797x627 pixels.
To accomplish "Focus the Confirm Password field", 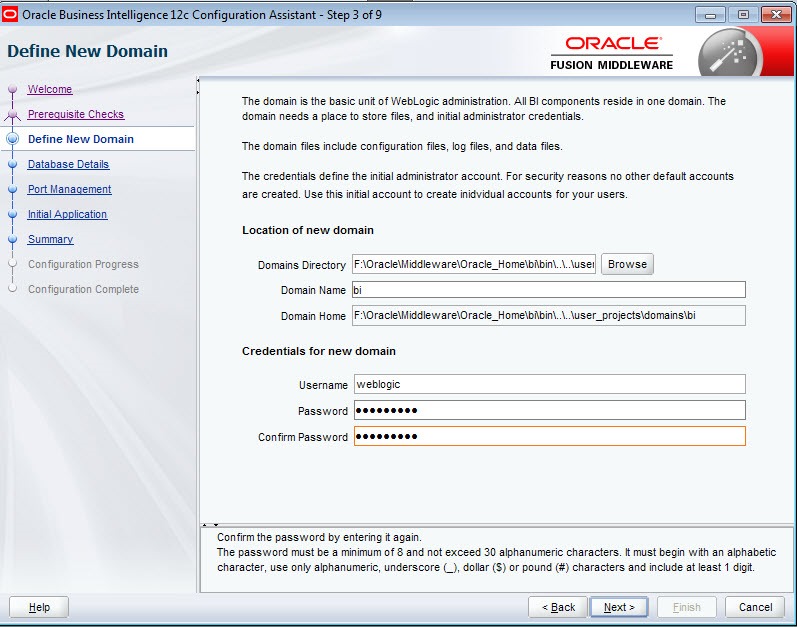I will point(549,436).
